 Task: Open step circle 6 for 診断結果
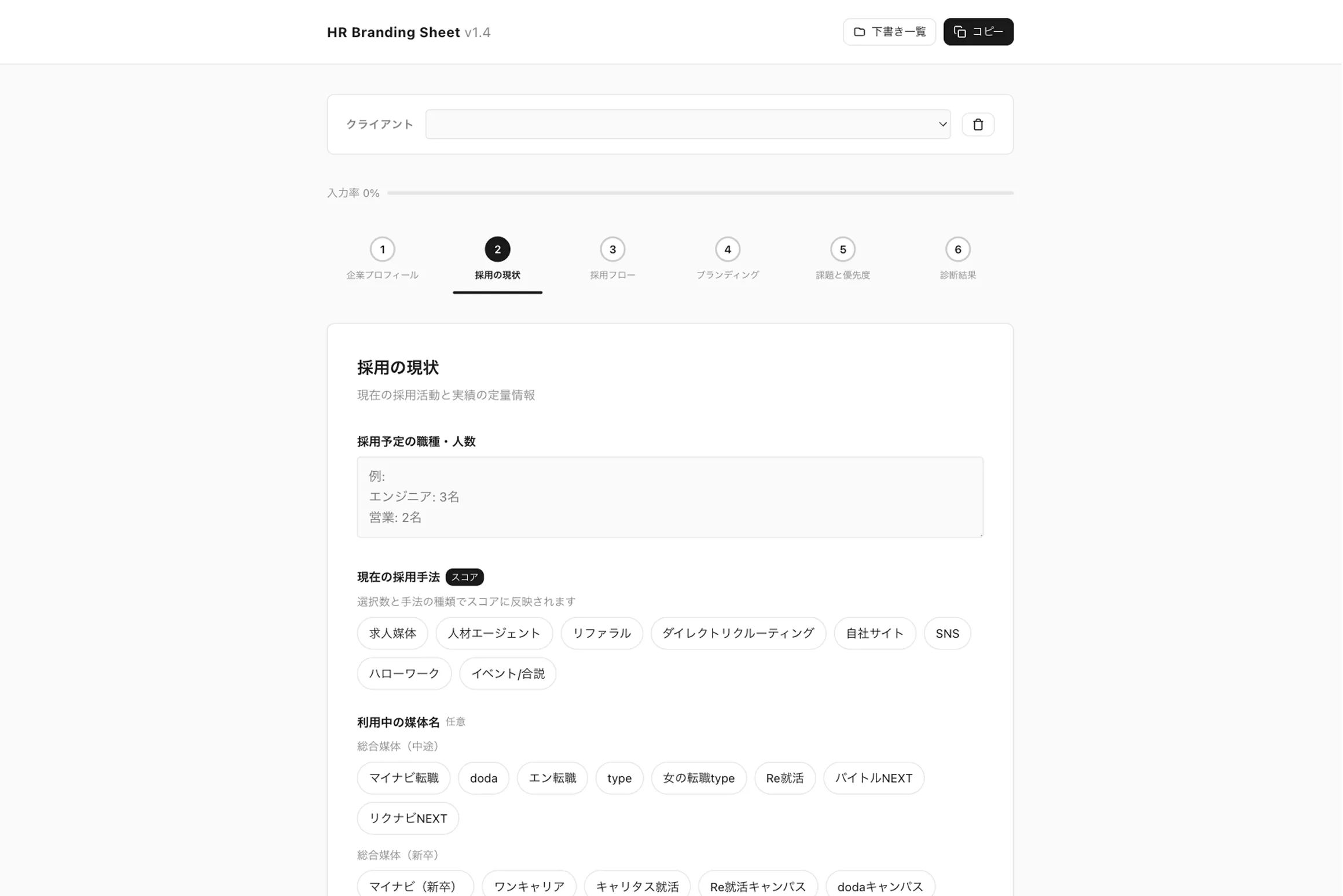coord(957,249)
